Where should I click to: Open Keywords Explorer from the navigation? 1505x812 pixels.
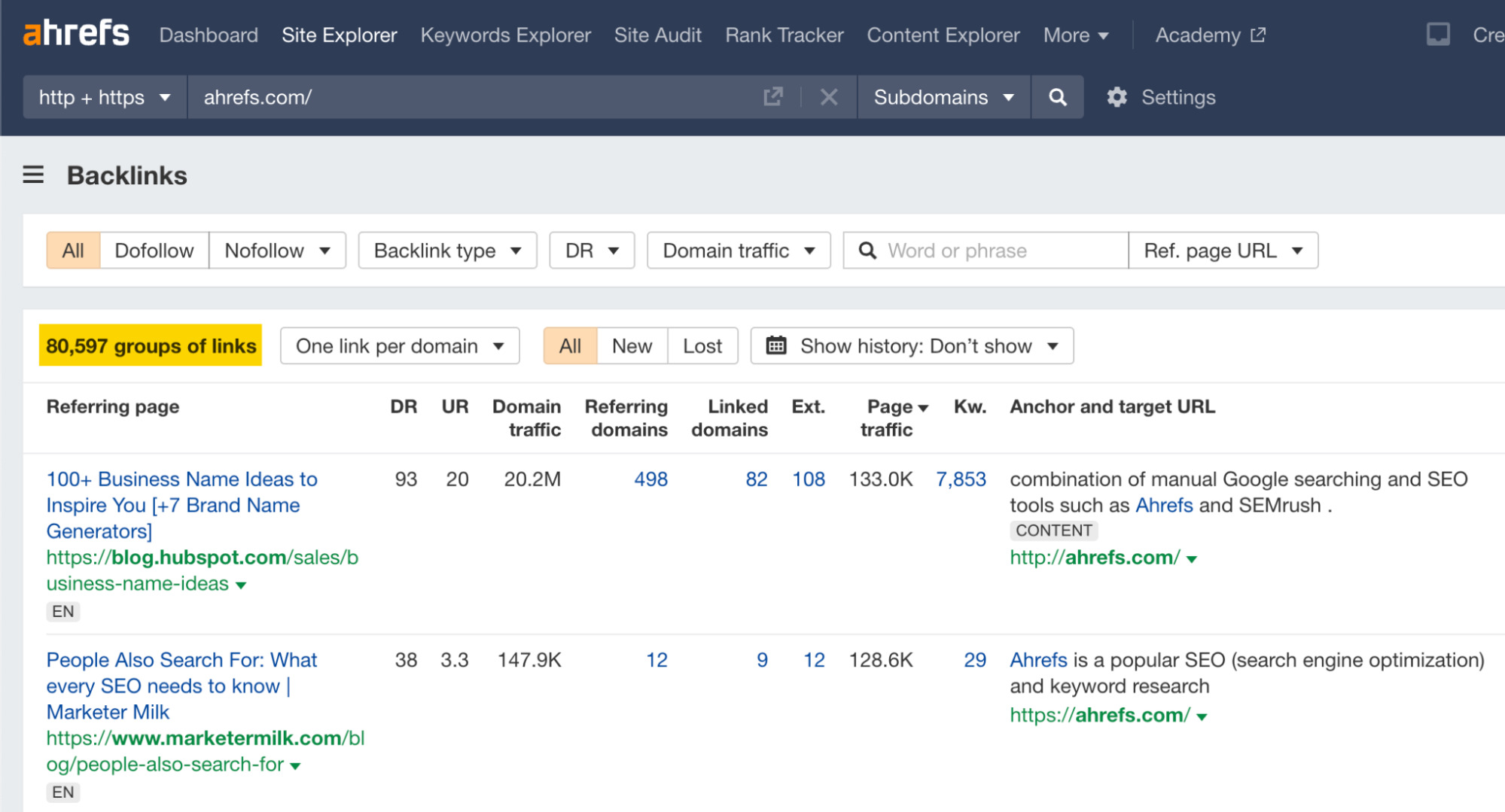[505, 35]
